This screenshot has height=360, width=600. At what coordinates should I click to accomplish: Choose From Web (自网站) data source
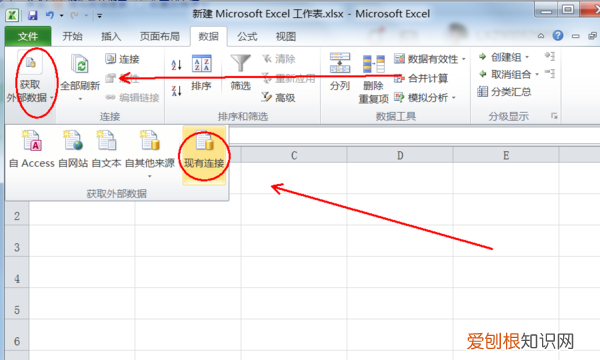tap(73, 150)
